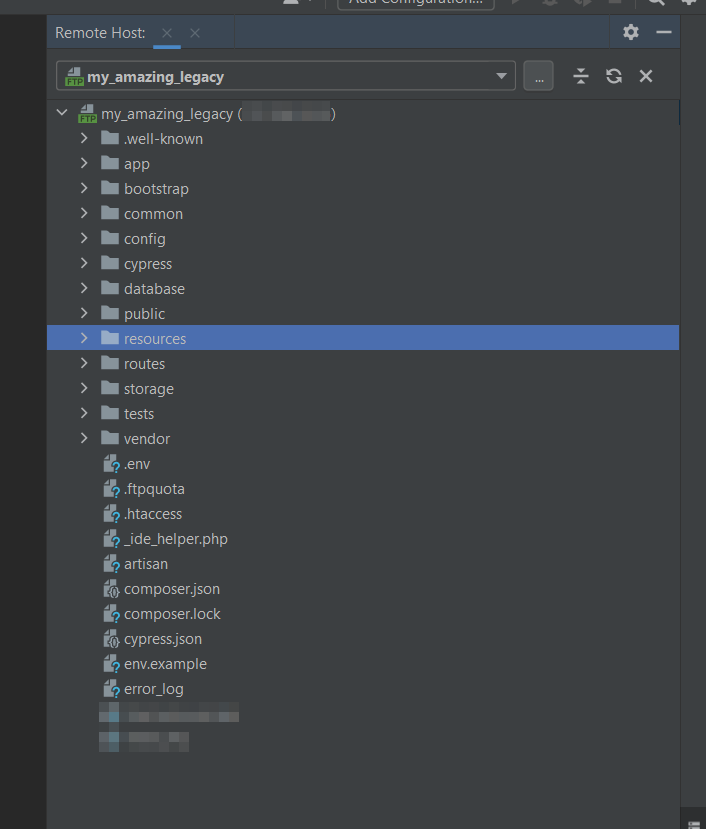Disconnect from the remote host
Viewport: 706px width, 829px height.
pos(646,76)
